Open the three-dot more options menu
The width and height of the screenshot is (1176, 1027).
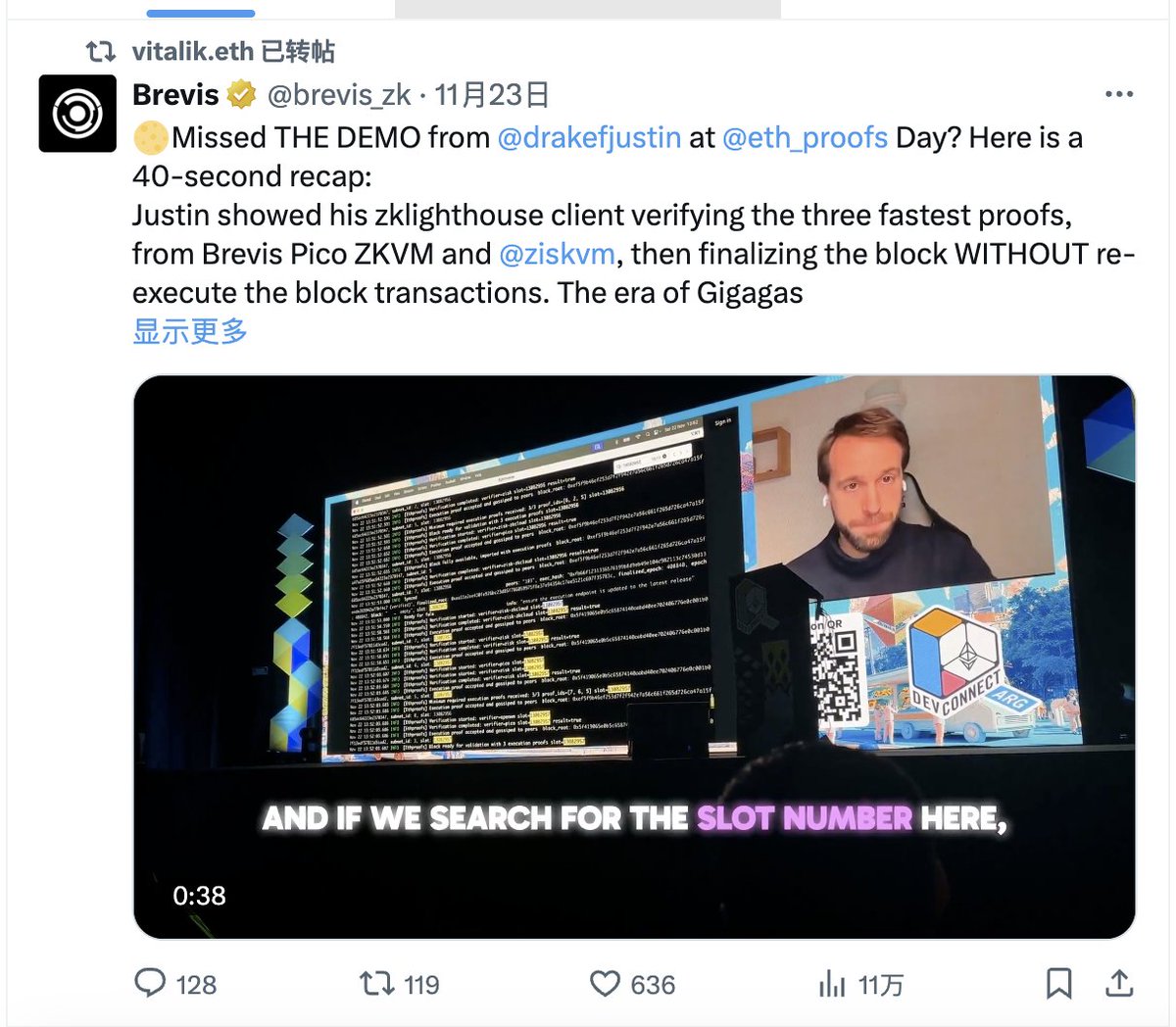tap(1119, 94)
